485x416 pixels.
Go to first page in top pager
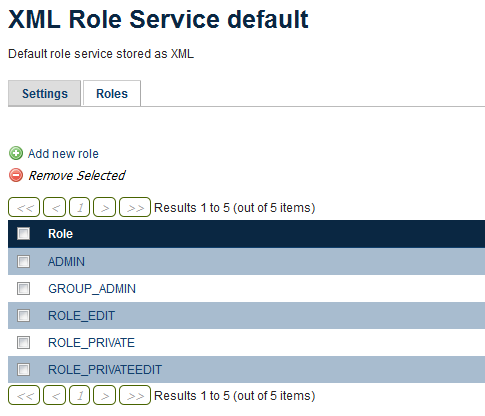click(x=24, y=207)
